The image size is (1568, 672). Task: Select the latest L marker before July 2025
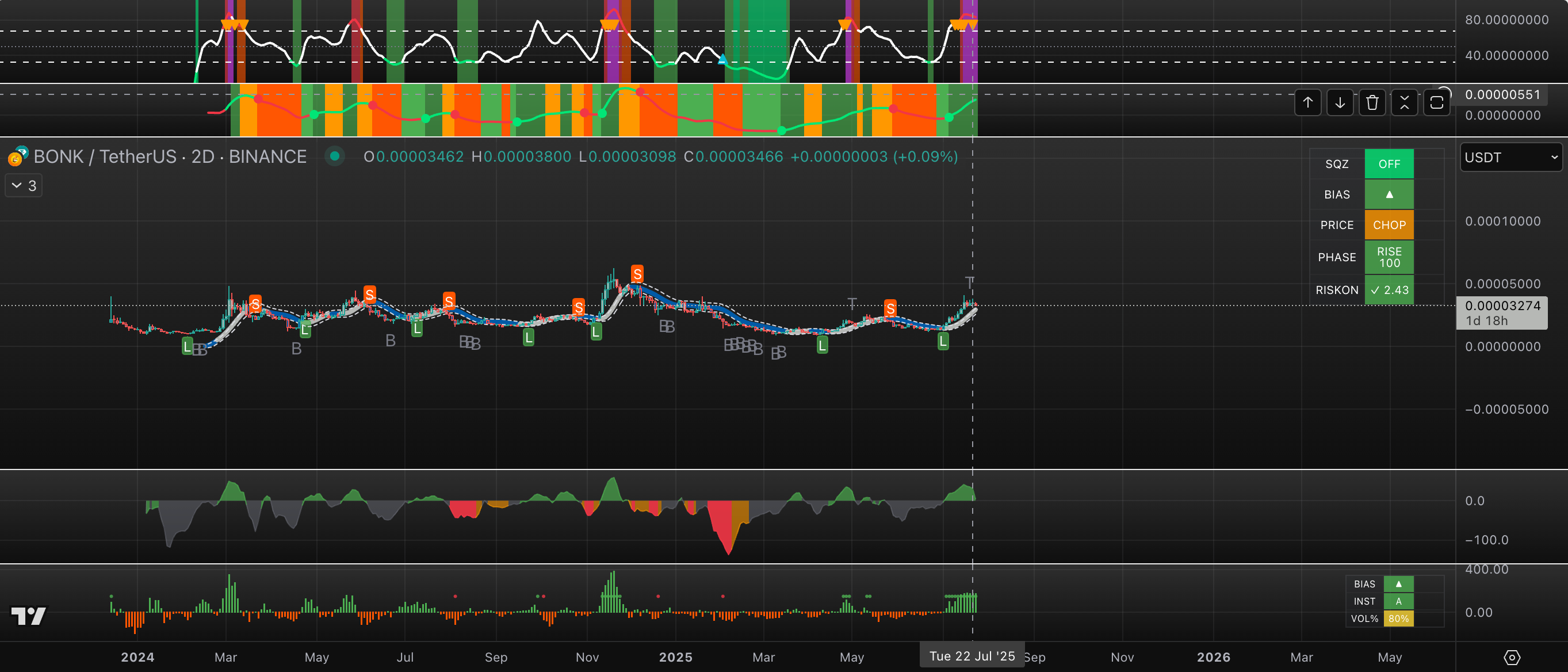tap(943, 342)
